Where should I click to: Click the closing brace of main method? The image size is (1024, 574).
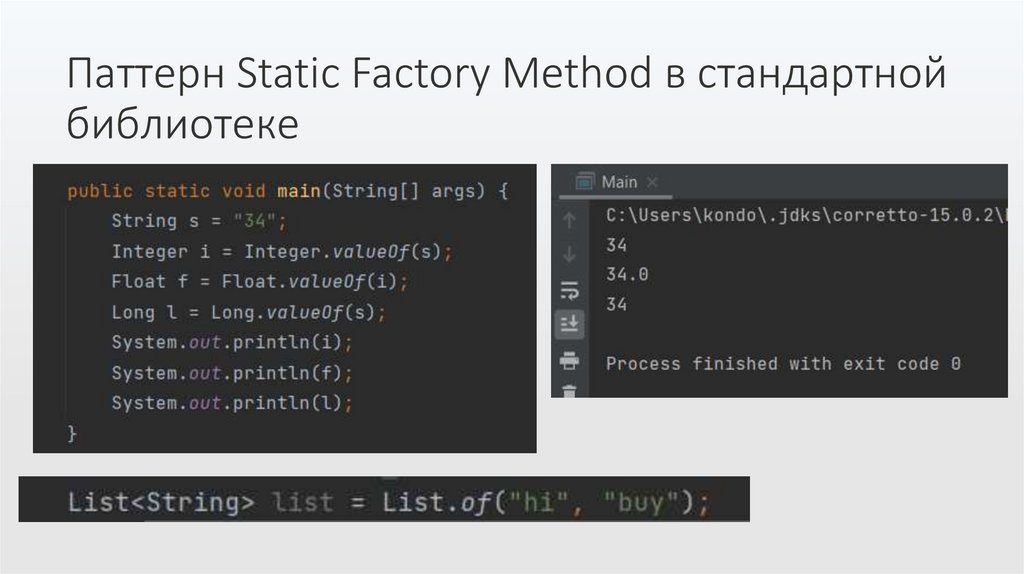pos(72,434)
